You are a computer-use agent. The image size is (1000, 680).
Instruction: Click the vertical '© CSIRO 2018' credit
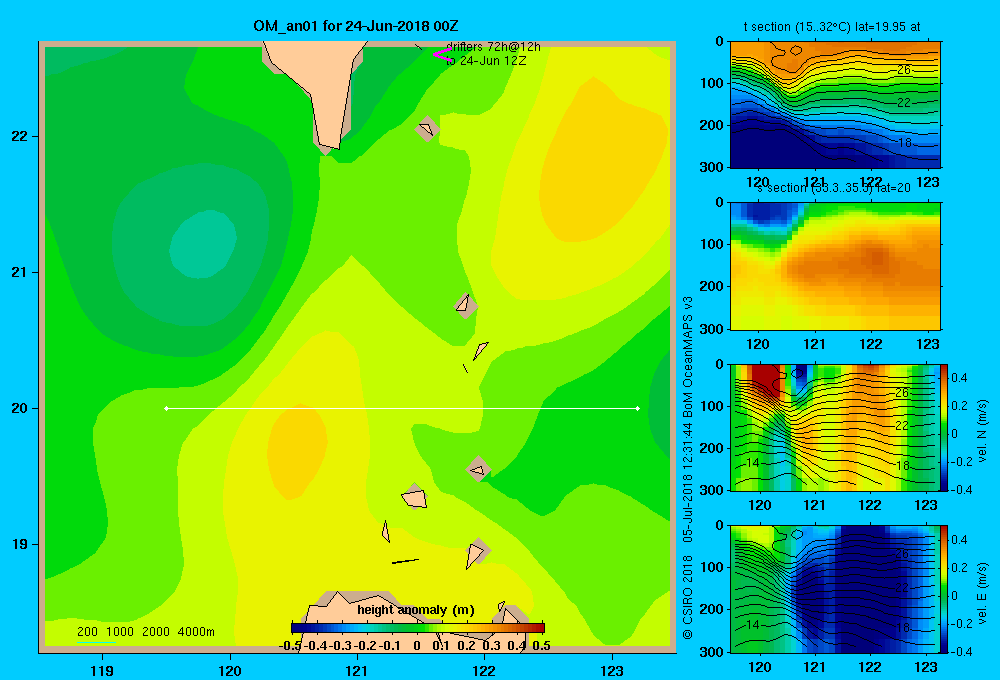click(688, 598)
